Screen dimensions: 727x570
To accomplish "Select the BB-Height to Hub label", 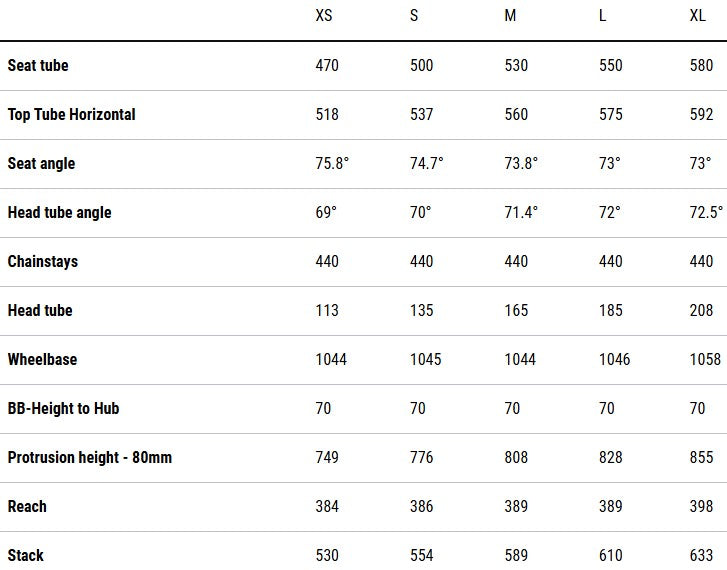I will tap(64, 408).
